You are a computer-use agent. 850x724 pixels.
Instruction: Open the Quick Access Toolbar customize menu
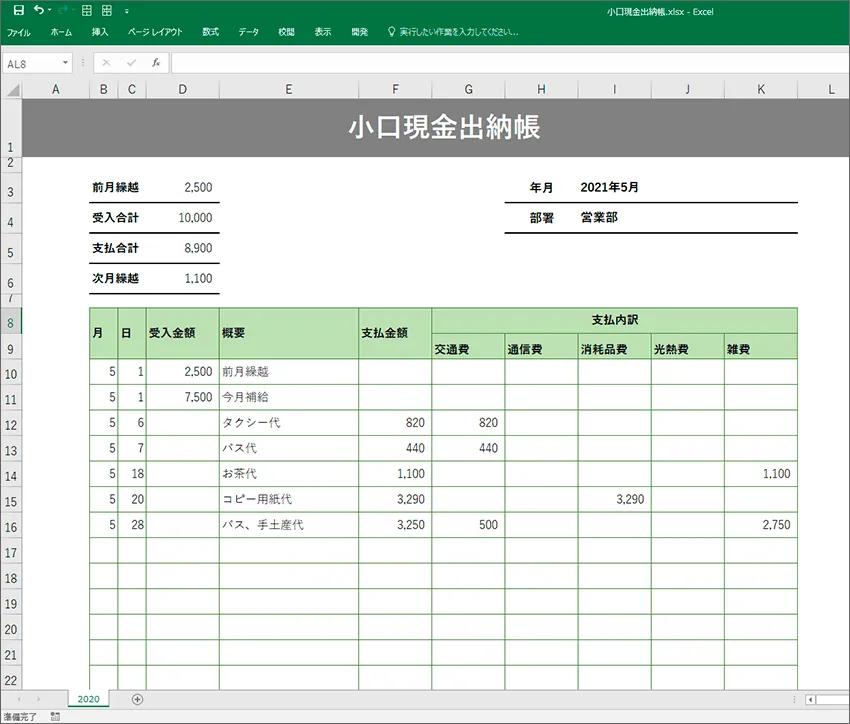pyautogui.click(x=126, y=11)
